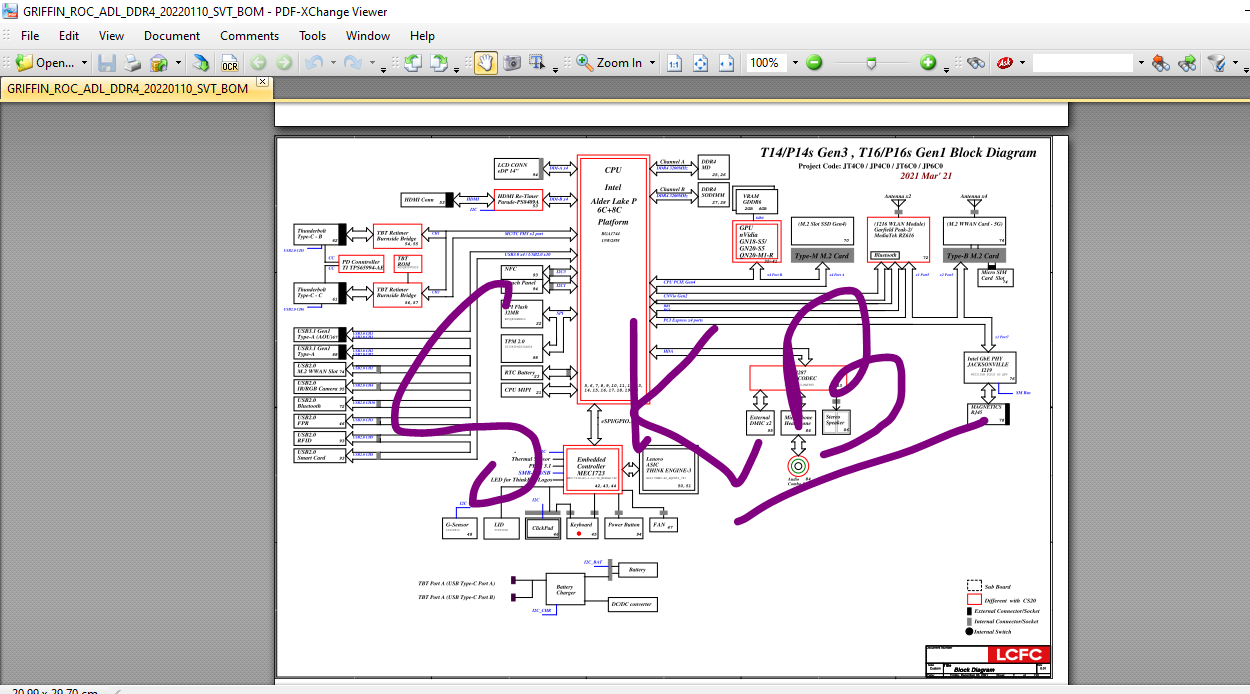Select the Snapshot camera tool
Screen dimensions: 1250x694
[512, 63]
